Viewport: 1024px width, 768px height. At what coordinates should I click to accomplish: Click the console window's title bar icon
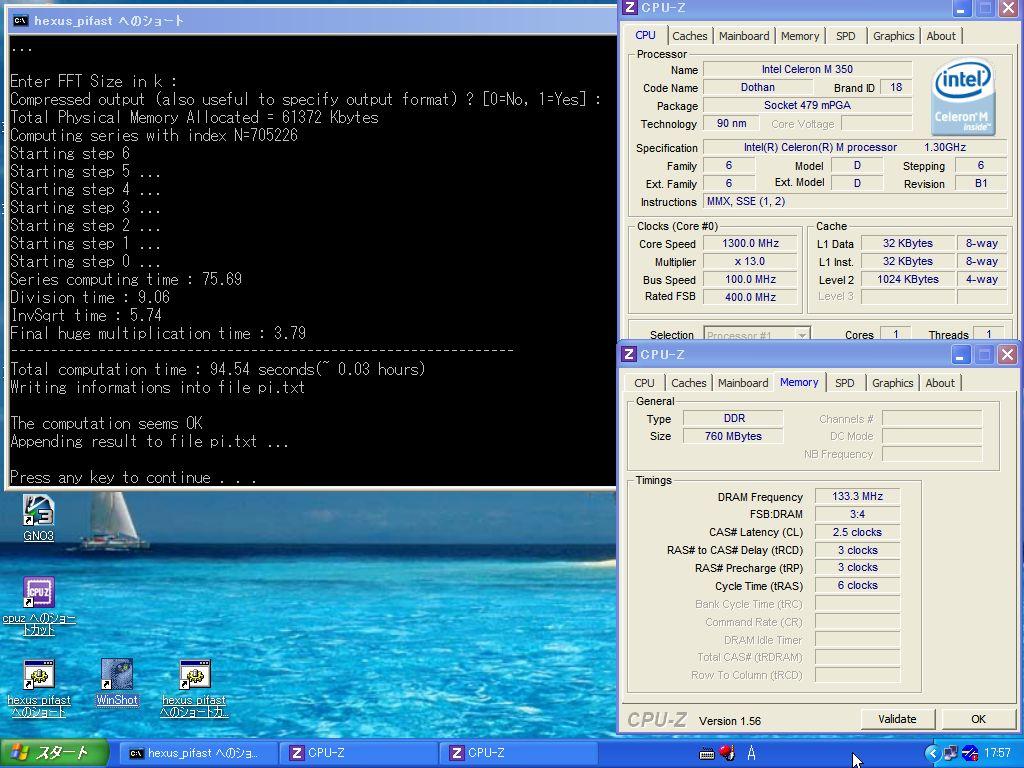click(x=20, y=20)
